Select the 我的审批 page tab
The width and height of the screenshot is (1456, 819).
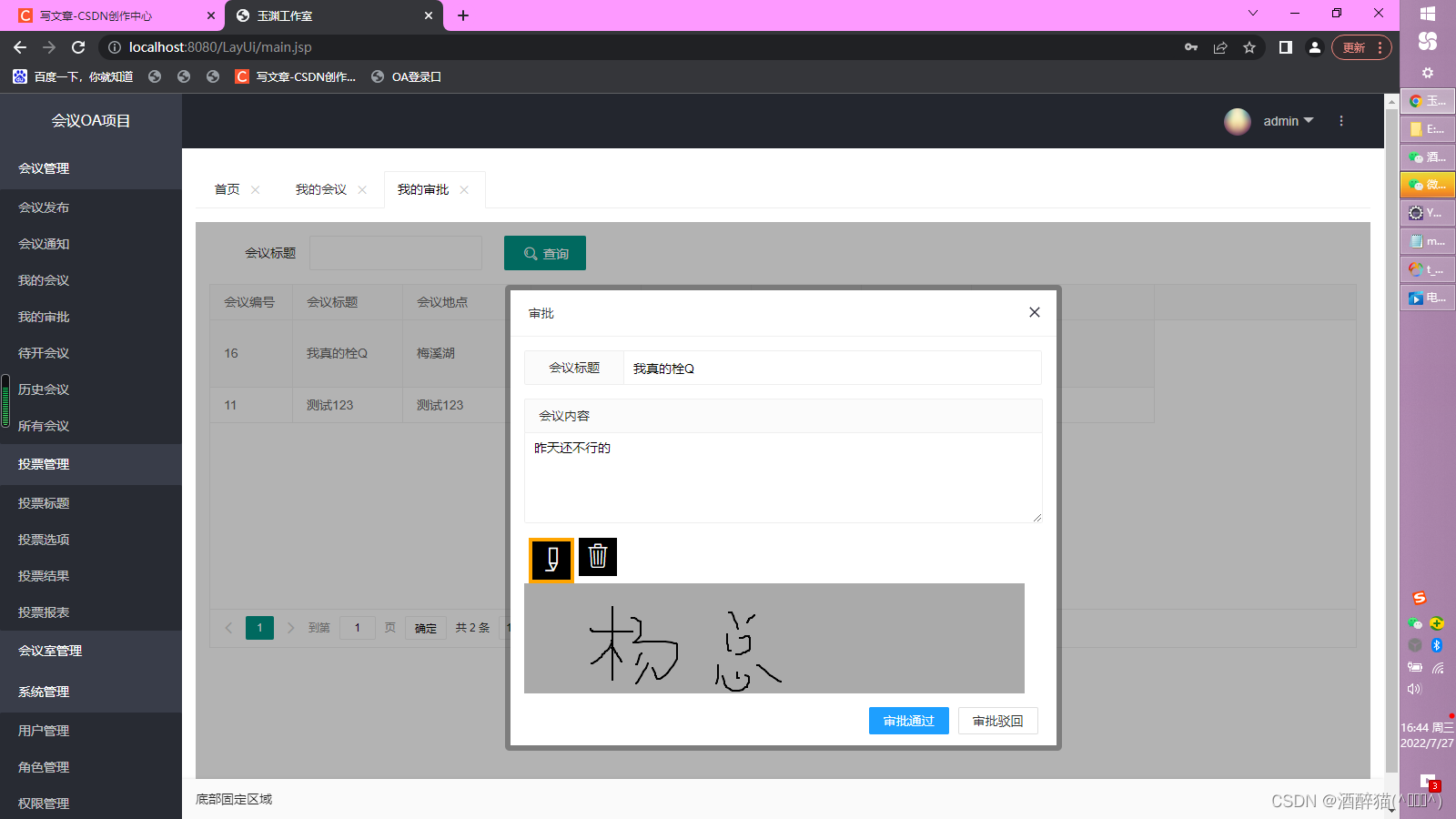click(x=423, y=189)
